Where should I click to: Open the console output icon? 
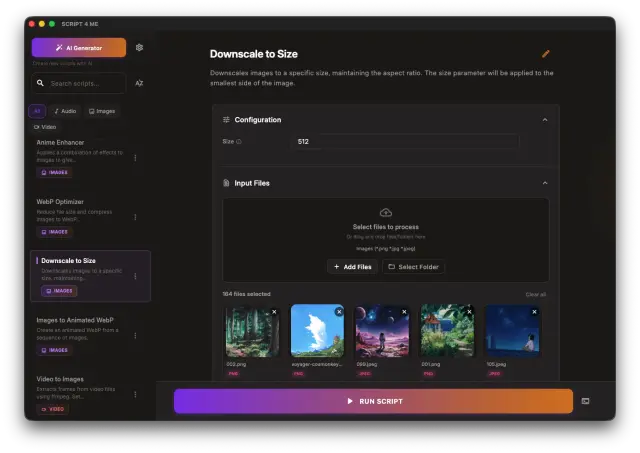585,401
